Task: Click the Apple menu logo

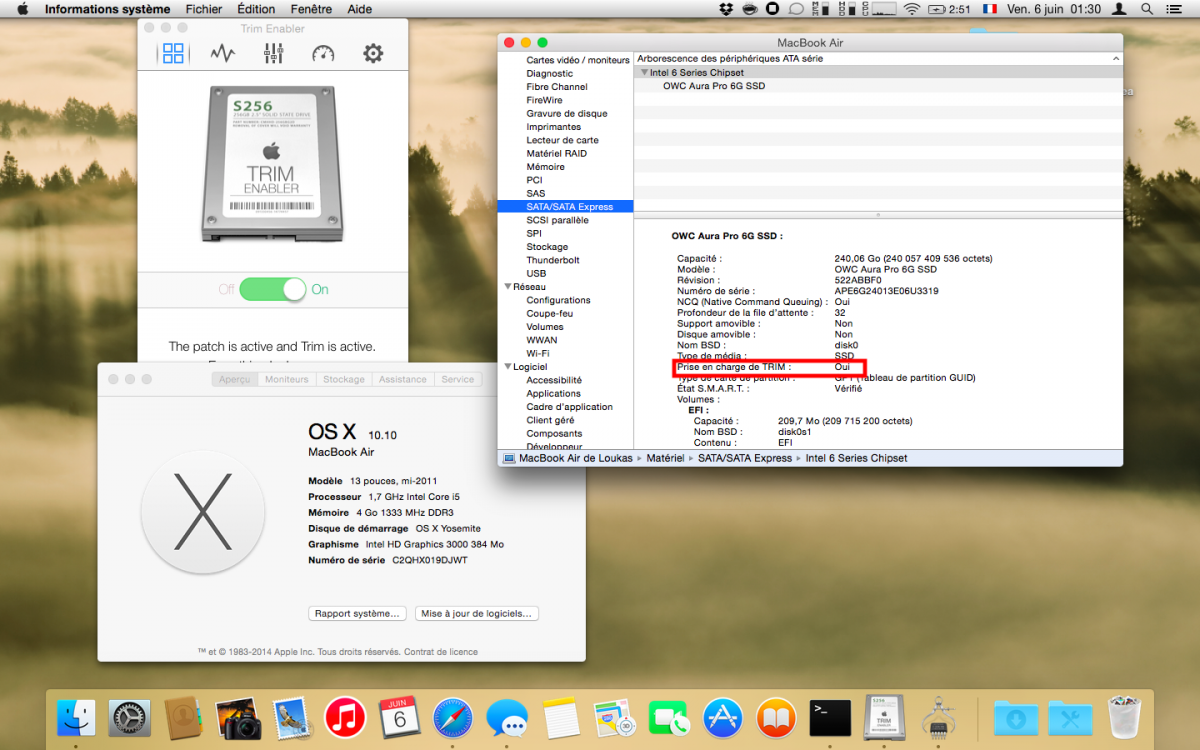Action: point(22,9)
